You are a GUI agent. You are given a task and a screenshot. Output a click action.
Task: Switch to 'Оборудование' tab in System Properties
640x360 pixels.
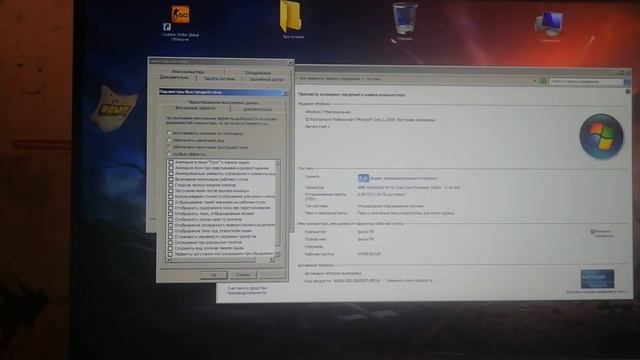pyautogui.click(x=258, y=73)
